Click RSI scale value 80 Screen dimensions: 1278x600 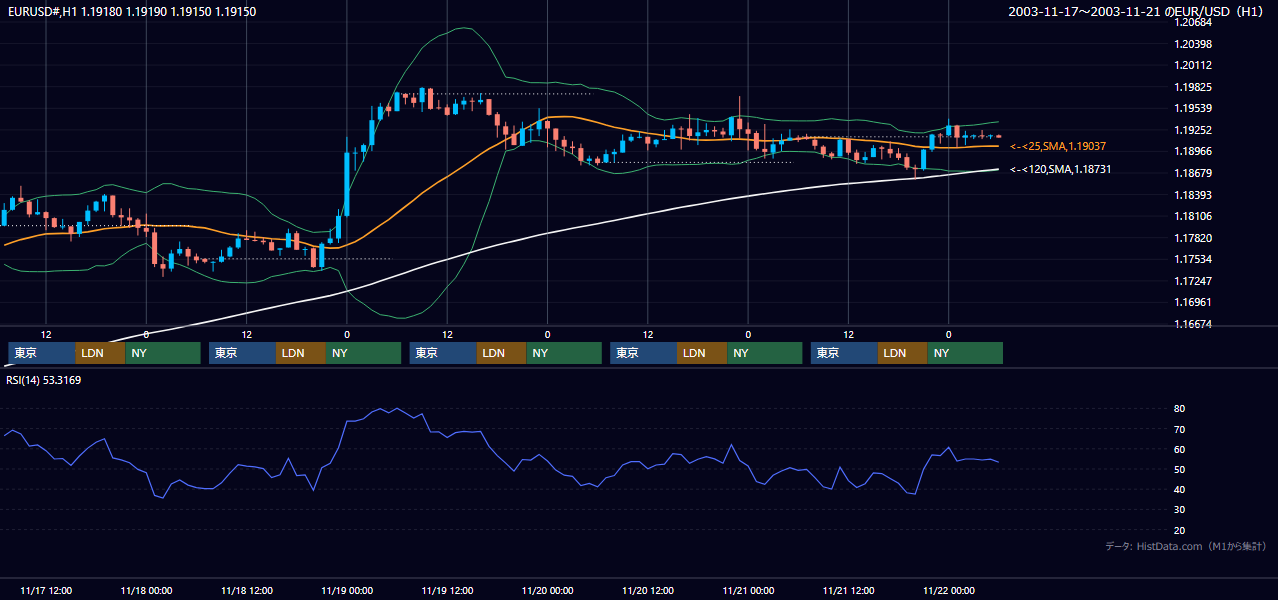coord(1180,409)
